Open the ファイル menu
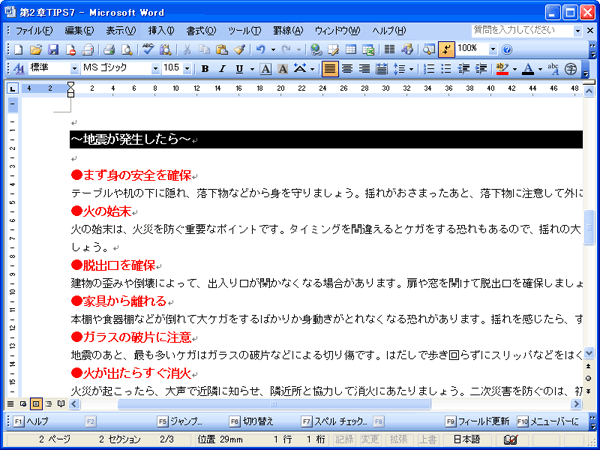This screenshot has width=600, height=450. point(34,31)
